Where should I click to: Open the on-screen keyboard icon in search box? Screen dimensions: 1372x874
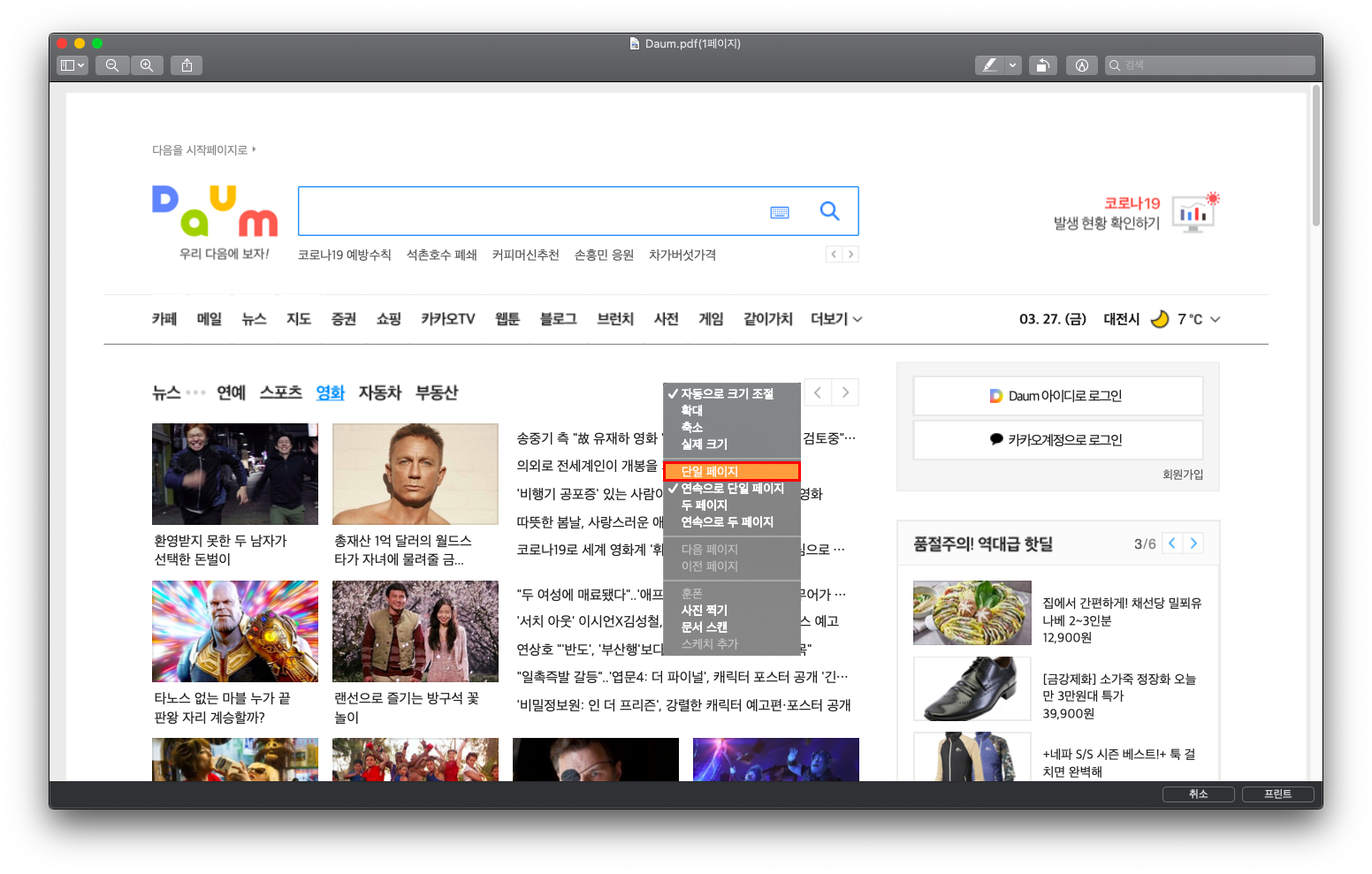point(780,212)
